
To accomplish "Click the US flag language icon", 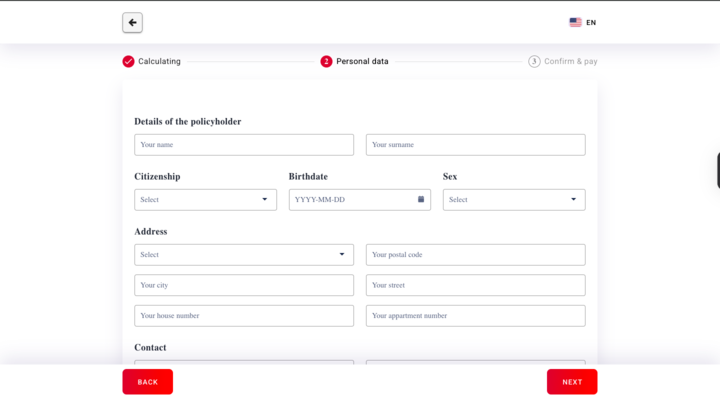I will click(x=575, y=22).
